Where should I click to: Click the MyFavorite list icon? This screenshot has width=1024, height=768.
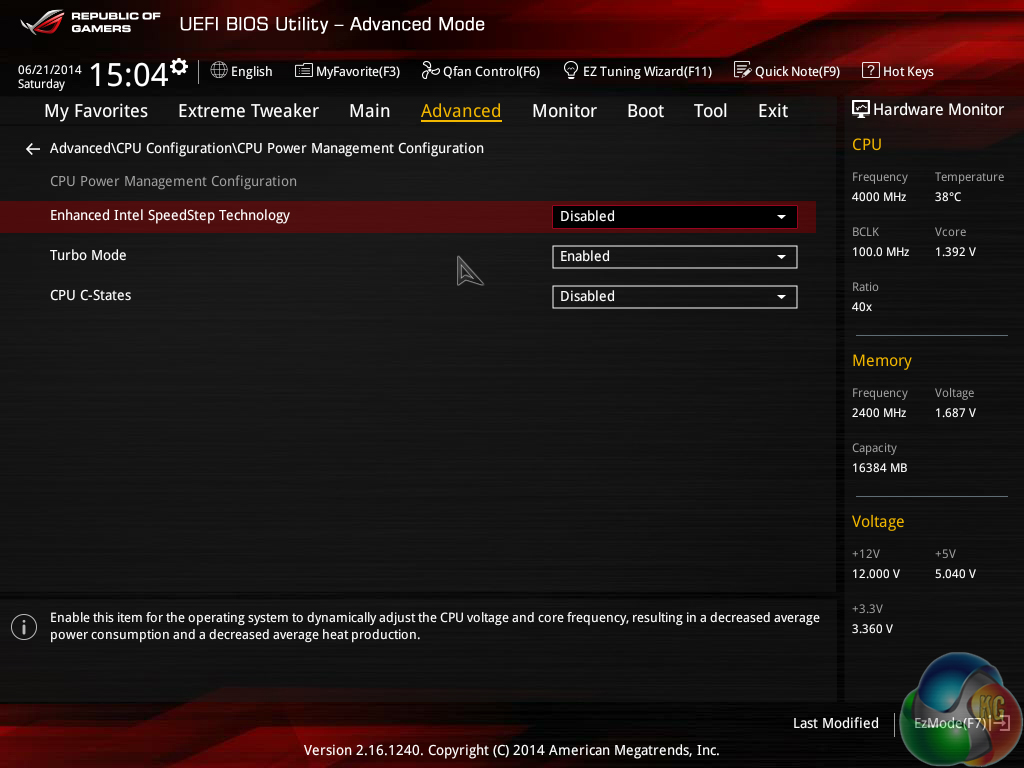pyautogui.click(x=303, y=71)
